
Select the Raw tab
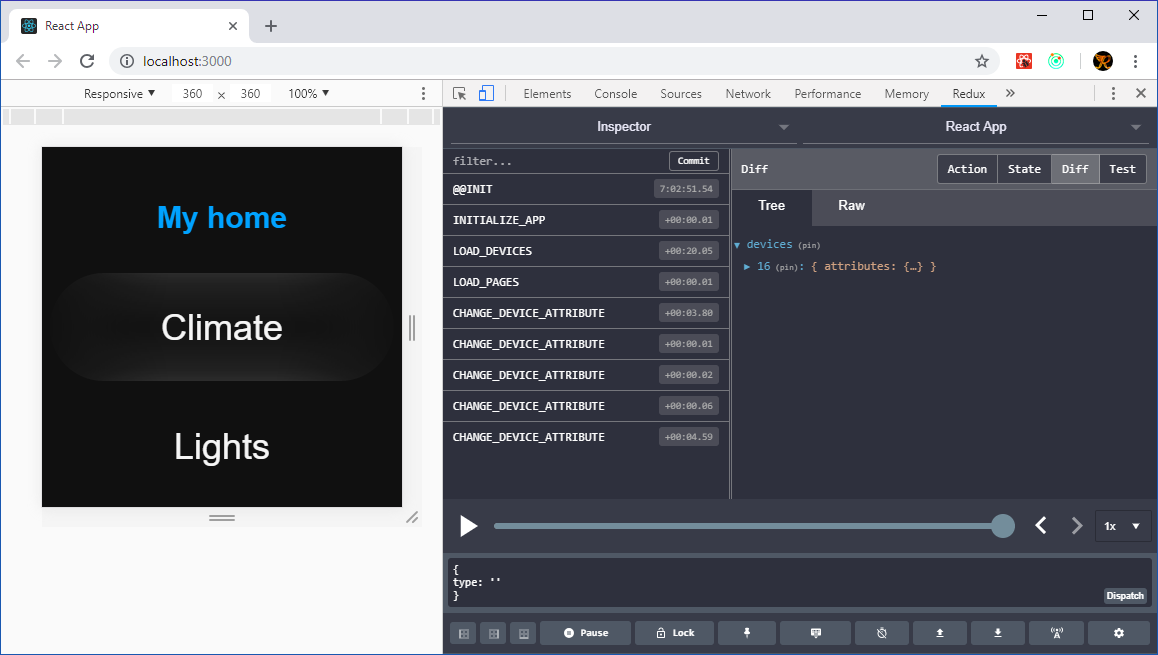tap(851, 206)
